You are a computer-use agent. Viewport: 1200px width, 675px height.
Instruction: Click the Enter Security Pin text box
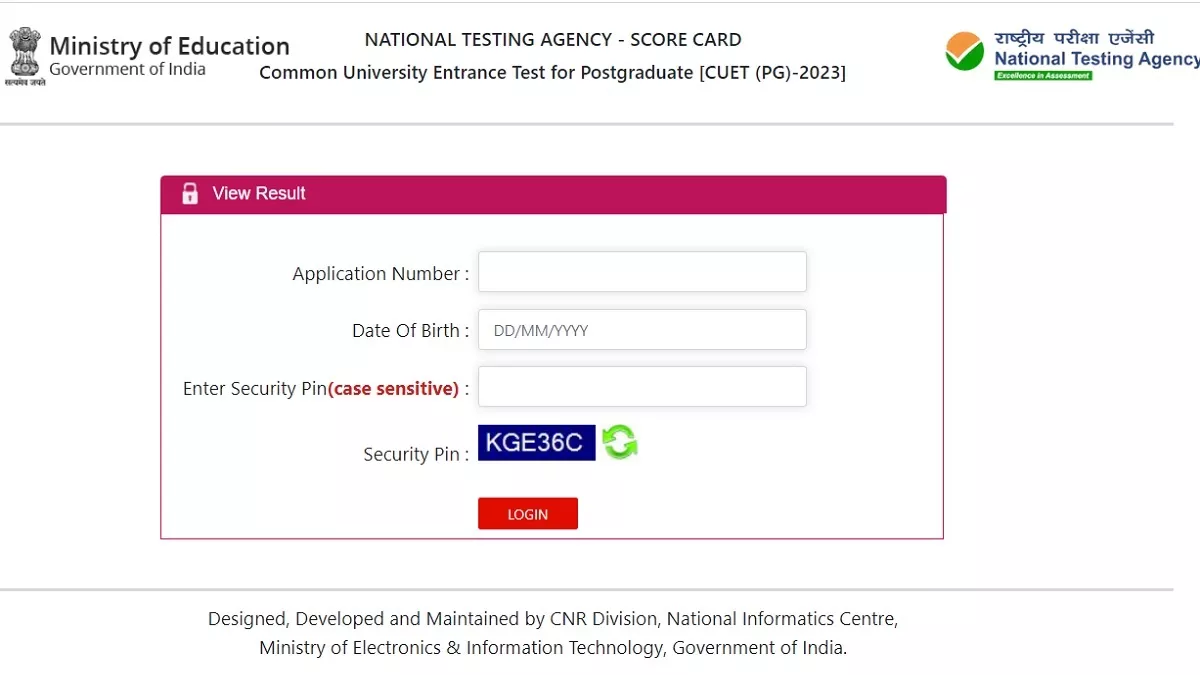[x=642, y=387]
